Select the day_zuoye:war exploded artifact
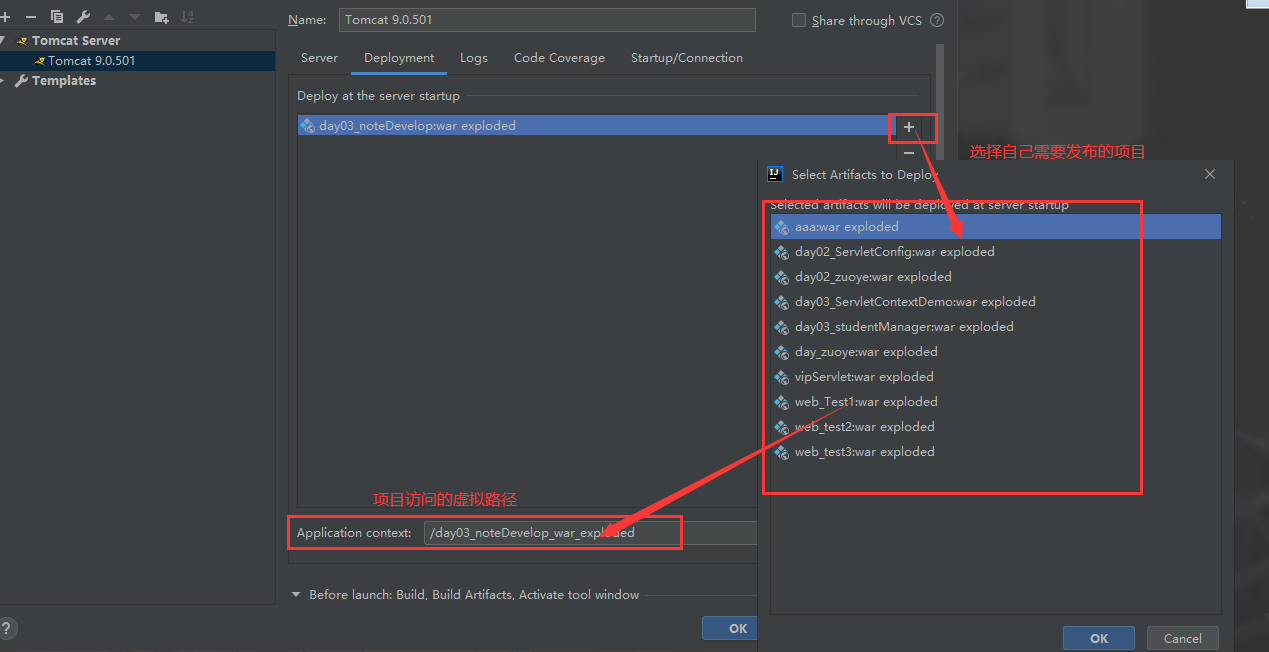 pos(996,352)
